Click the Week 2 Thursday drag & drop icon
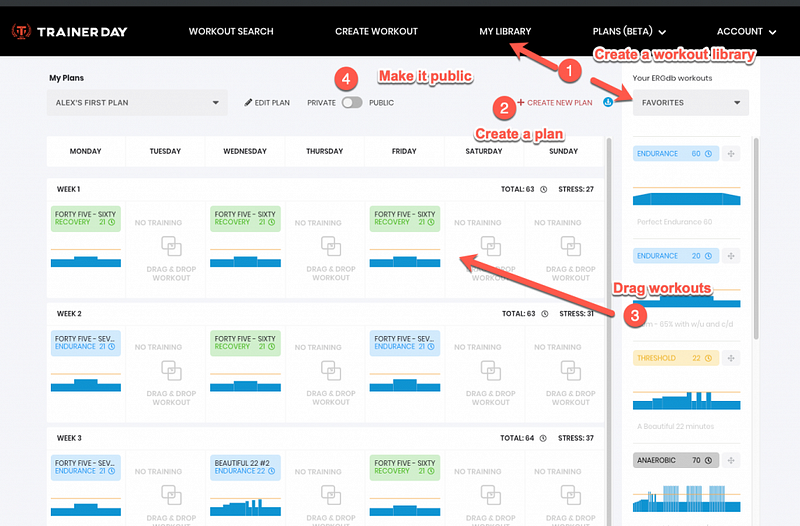Screen dimensions: 800x526 [x=331, y=370]
